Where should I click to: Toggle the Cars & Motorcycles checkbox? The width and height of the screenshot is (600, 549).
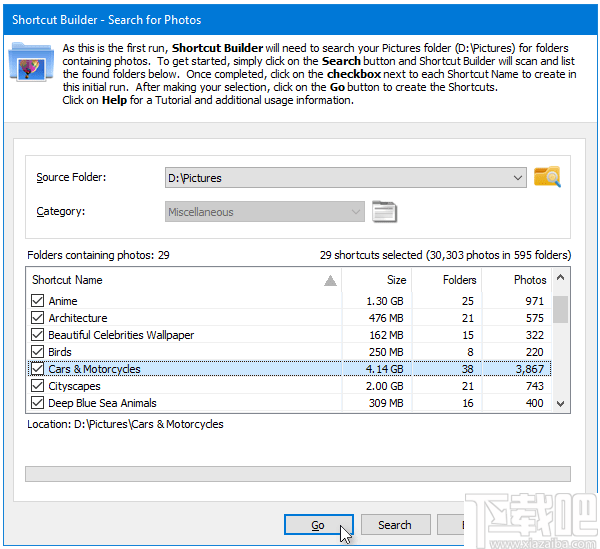(38, 369)
